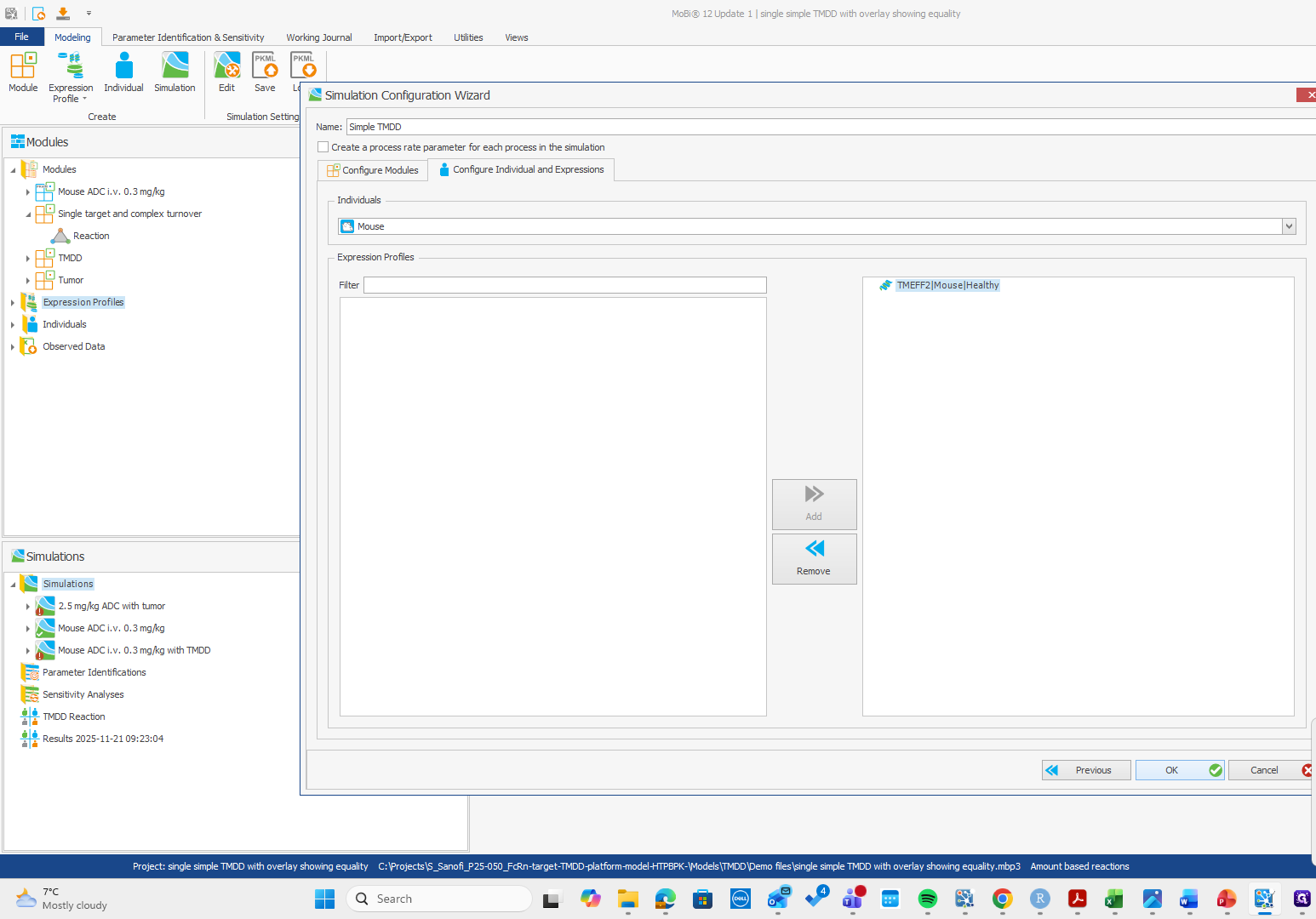1316x919 pixels.
Task: Open the Expression Profile ribbon tool
Action: (x=71, y=66)
